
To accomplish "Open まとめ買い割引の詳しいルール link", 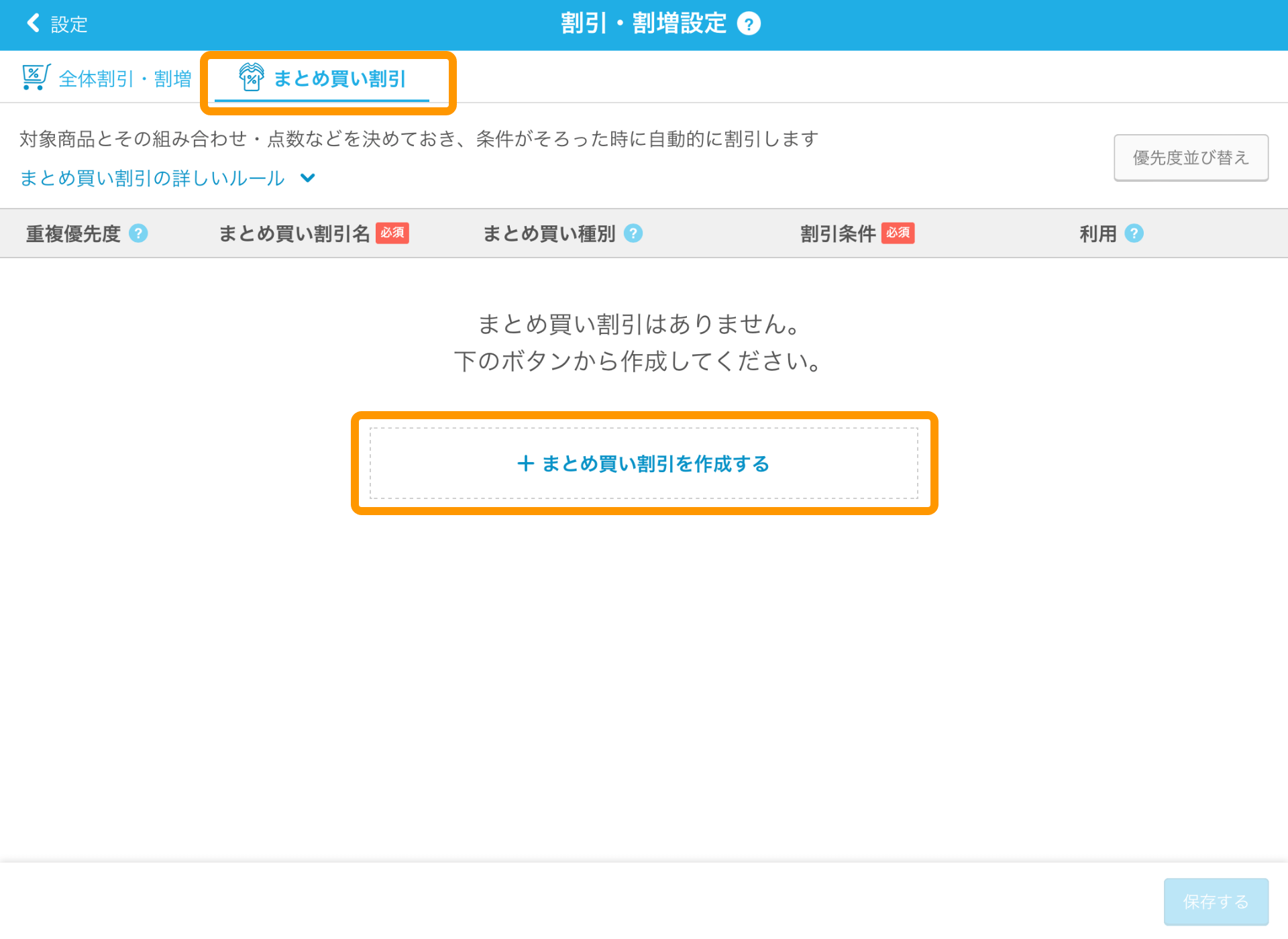I will (152, 178).
